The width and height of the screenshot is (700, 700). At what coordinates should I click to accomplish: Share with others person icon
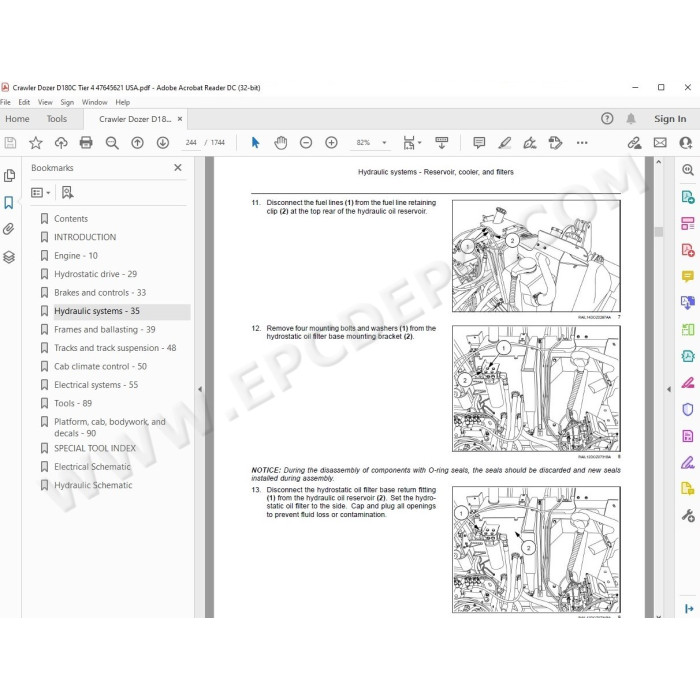(685, 143)
